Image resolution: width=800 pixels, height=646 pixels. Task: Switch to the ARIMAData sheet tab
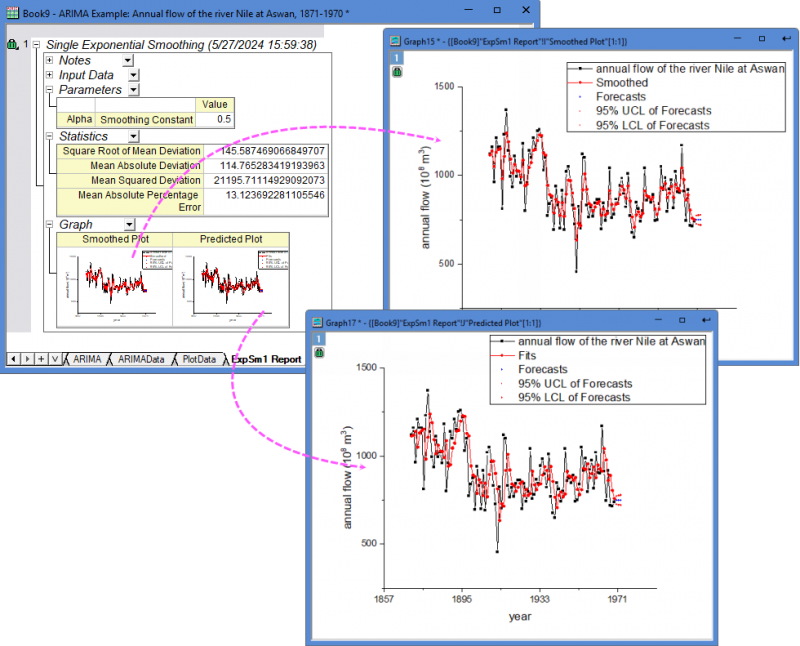[141, 359]
